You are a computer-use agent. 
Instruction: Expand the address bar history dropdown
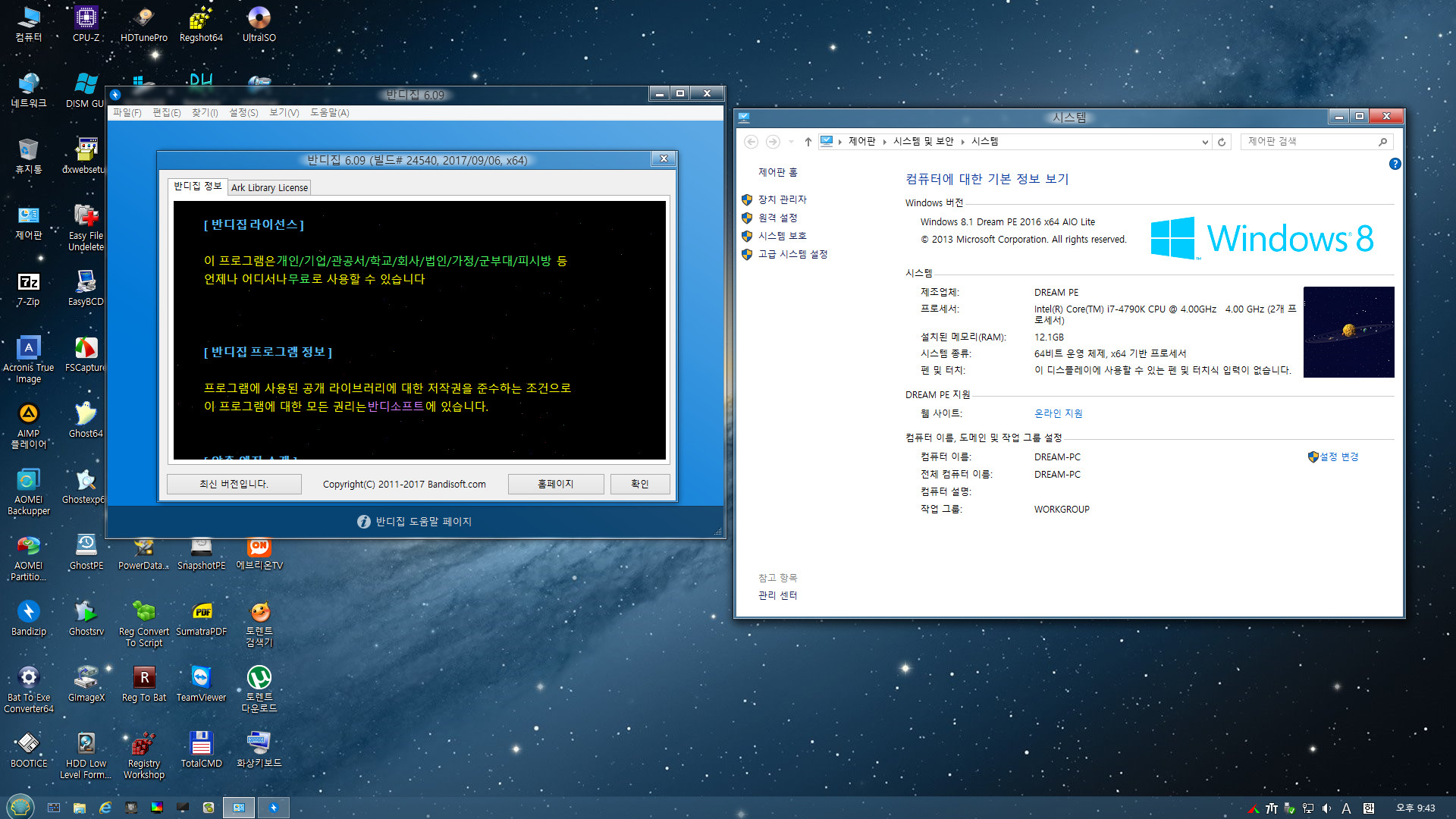point(1205,142)
